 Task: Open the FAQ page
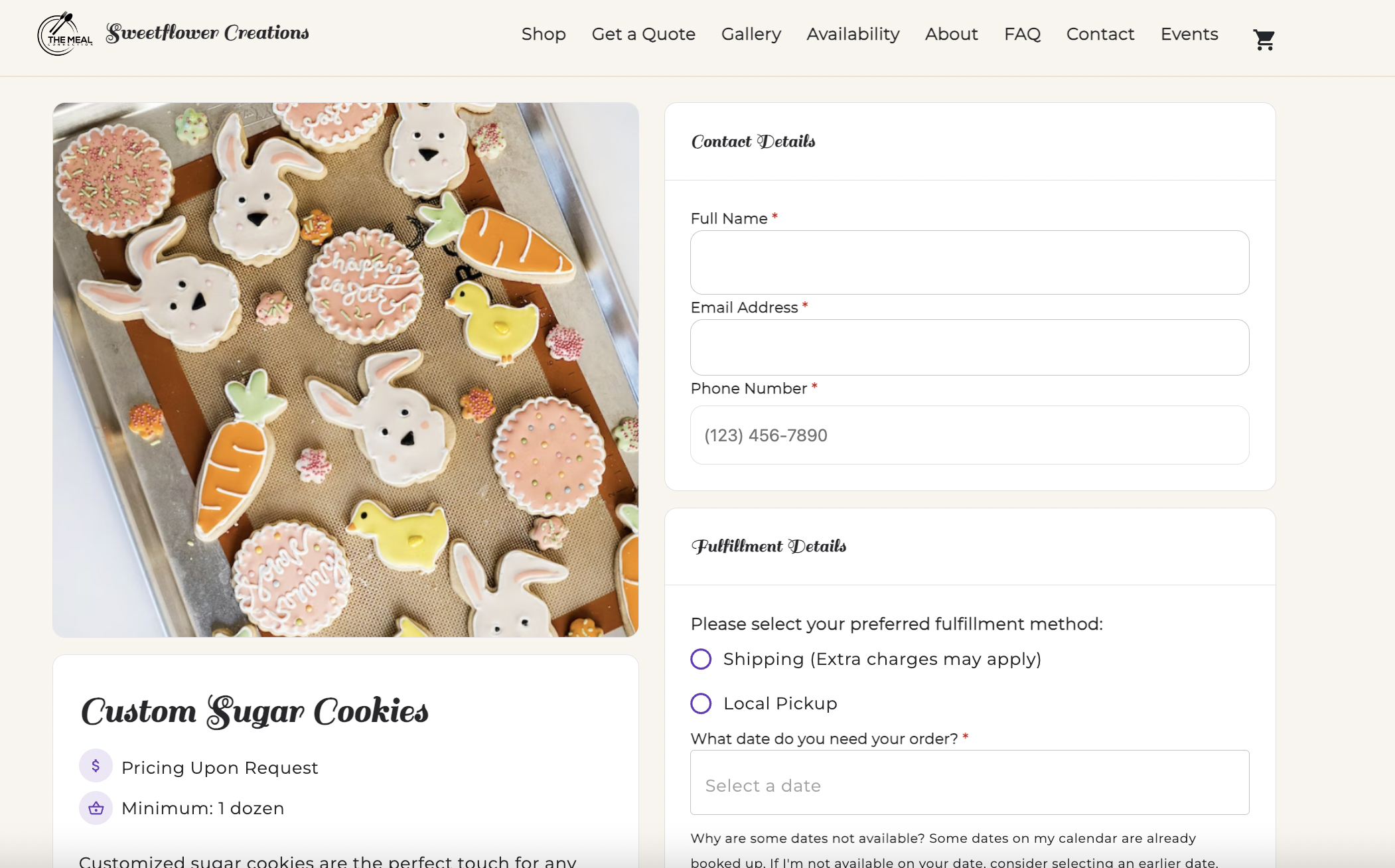coord(1022,34)
